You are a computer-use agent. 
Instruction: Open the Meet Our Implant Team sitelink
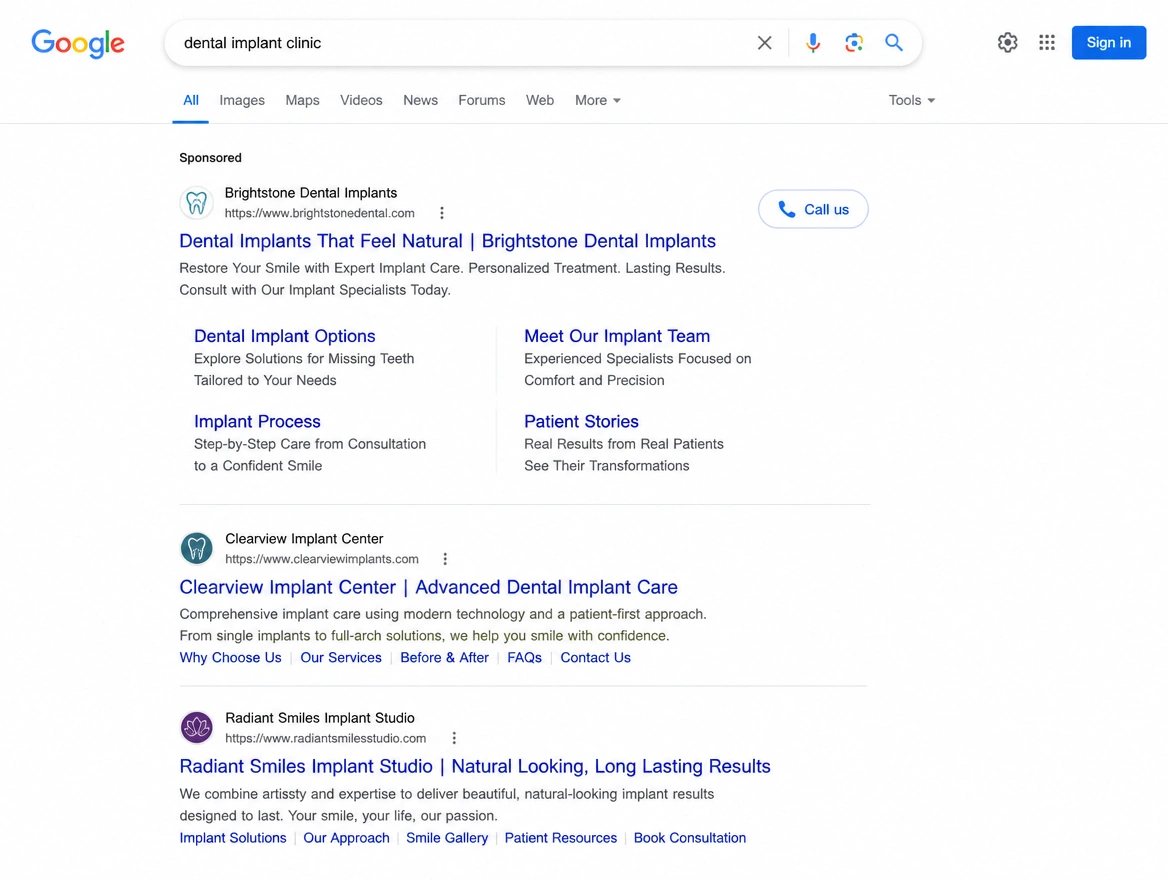(x=617, y=336)
